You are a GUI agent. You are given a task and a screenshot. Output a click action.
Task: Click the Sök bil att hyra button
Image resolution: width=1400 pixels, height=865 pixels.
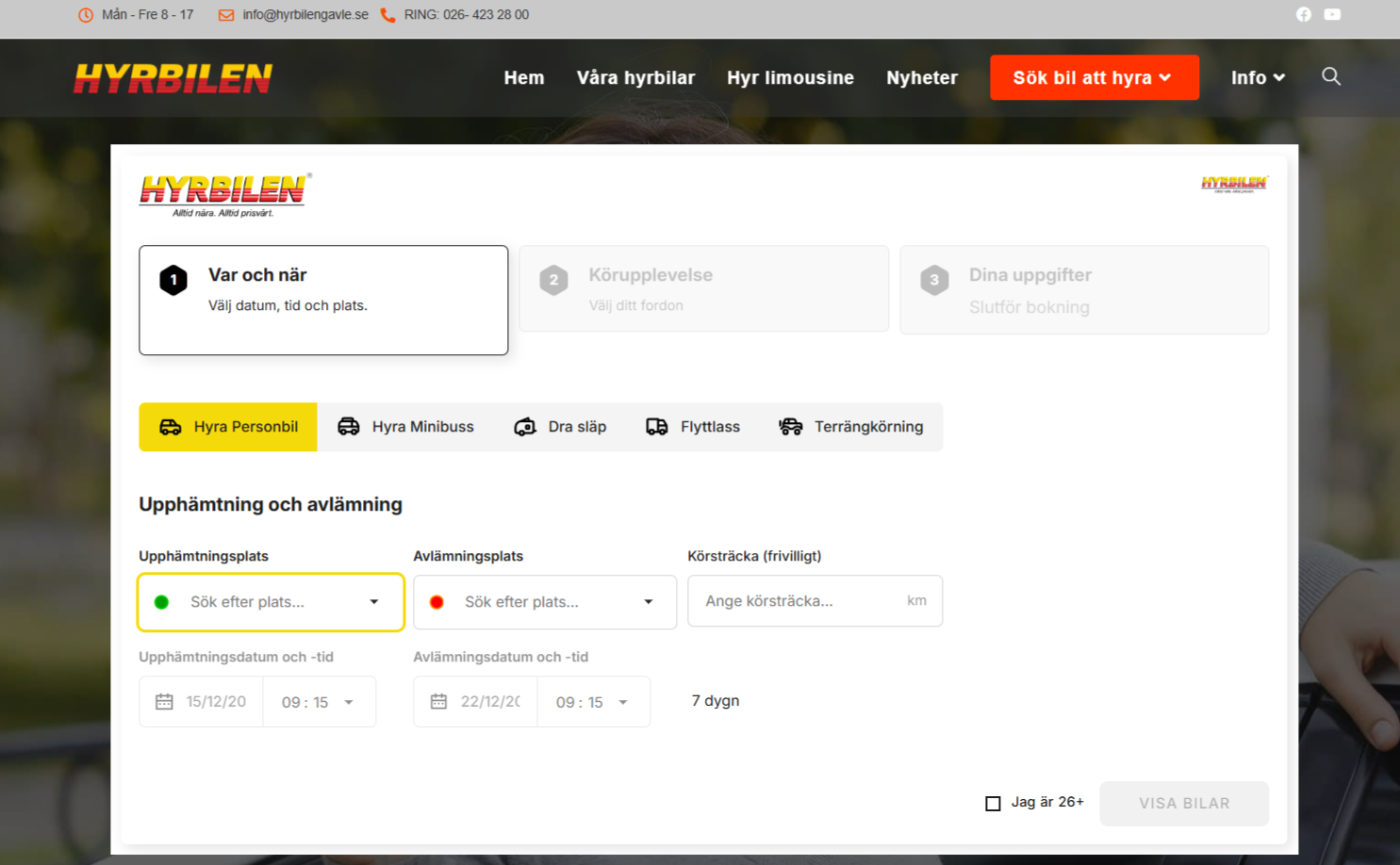(x=1094, y=77)
